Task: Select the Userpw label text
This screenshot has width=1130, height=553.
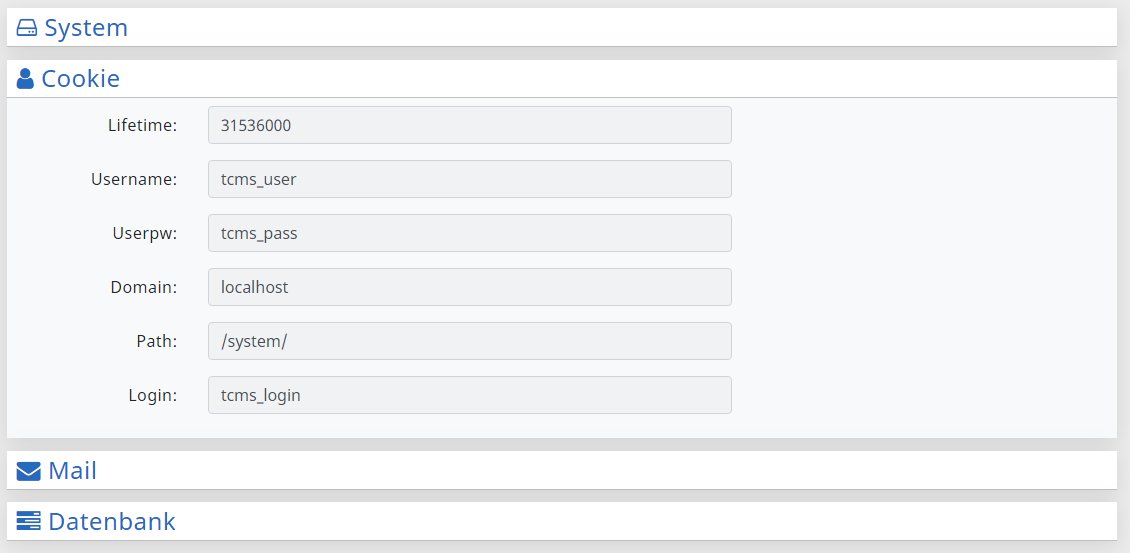Action: (x=145, y=234)
